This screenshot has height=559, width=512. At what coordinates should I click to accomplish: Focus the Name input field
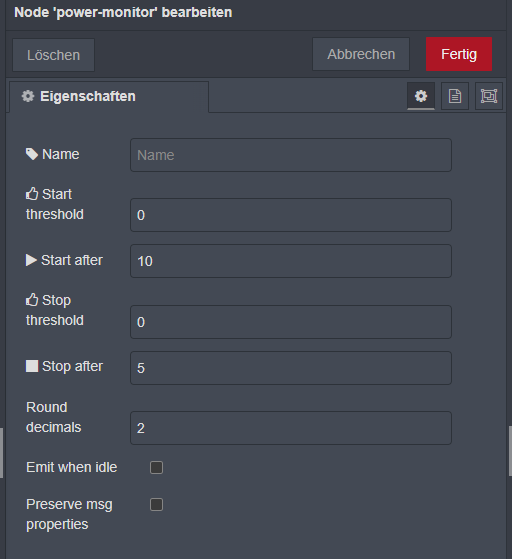[291, 155]
